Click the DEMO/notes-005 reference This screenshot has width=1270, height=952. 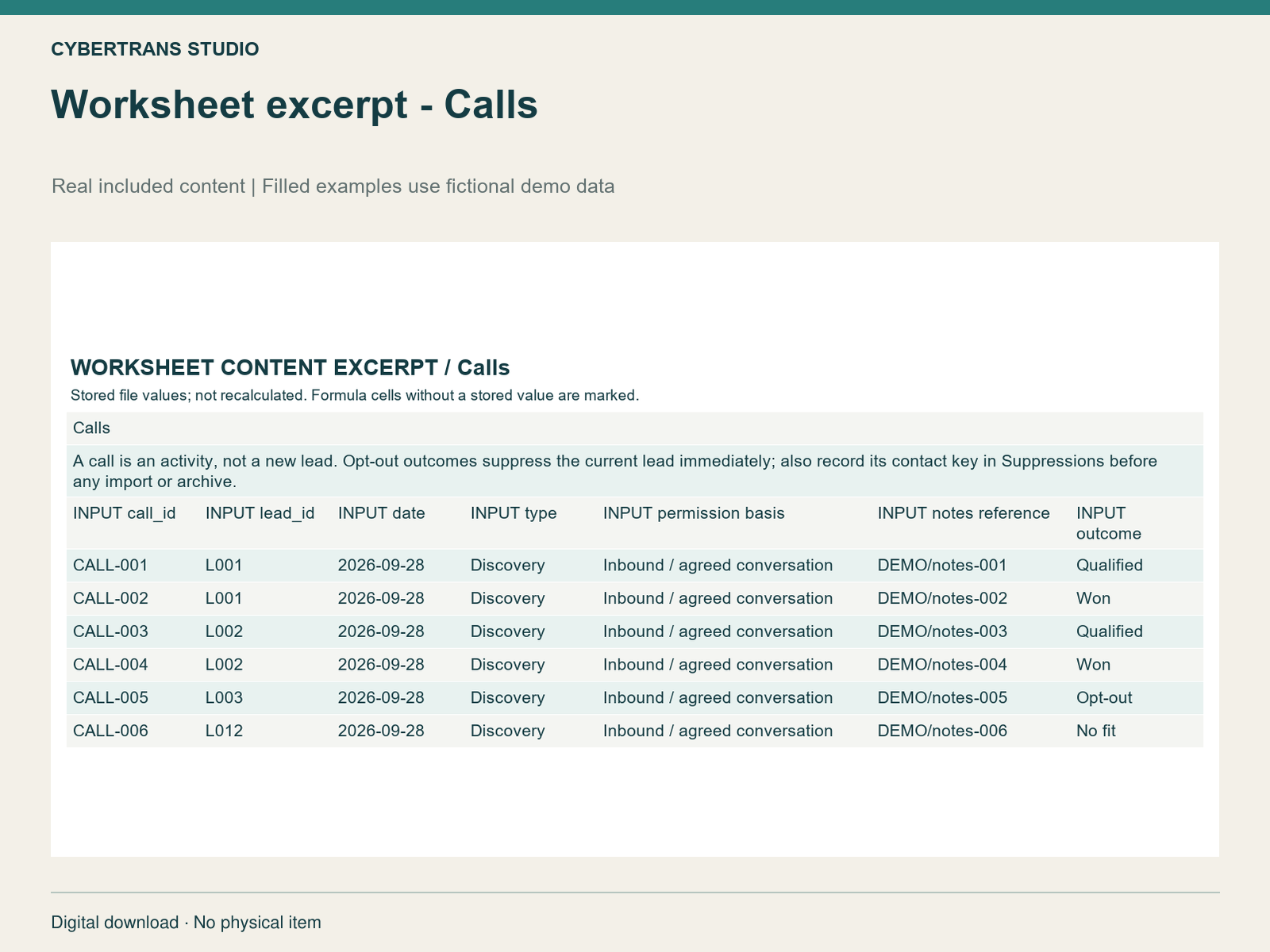pyautogui.click(x=942, y=698)
